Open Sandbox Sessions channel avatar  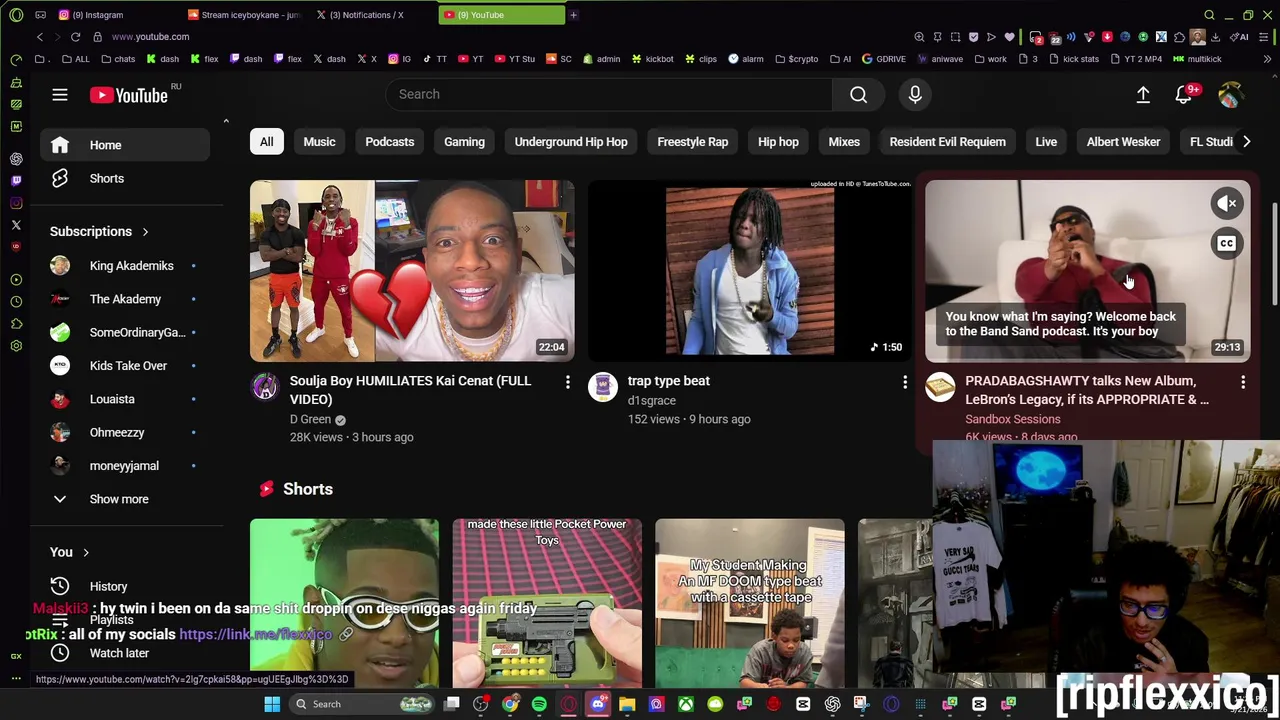tap(940, 387)
